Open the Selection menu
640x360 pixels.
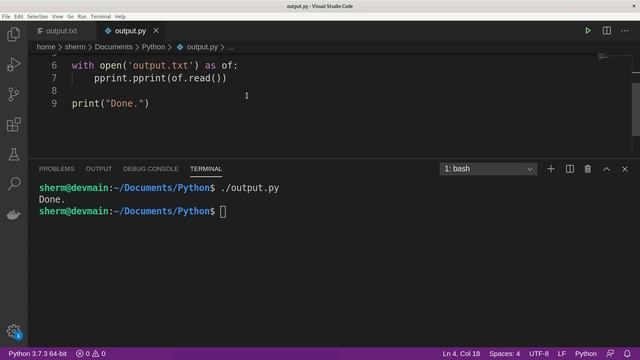tap(38, 17)
